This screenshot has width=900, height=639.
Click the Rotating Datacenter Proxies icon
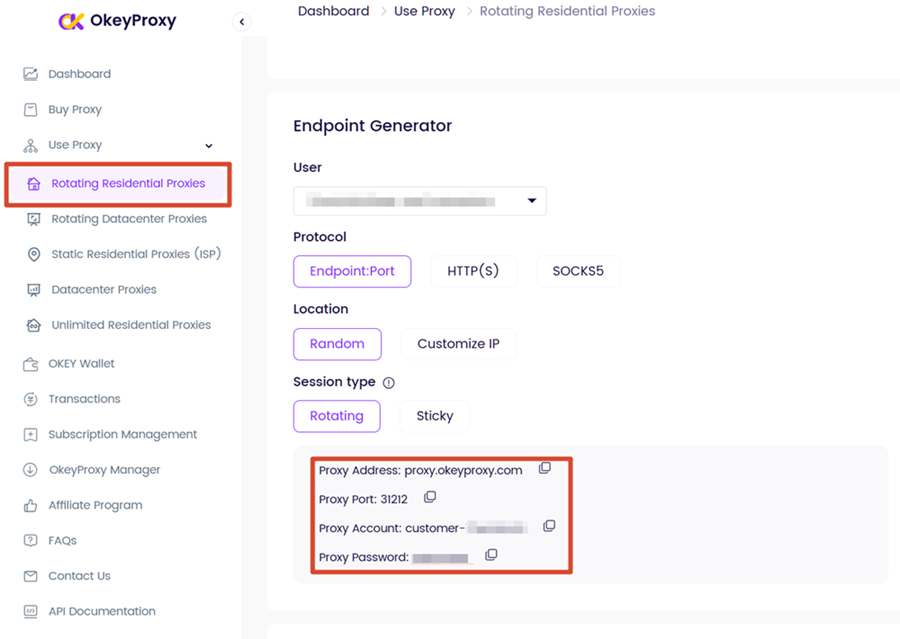tap(34, 219)
